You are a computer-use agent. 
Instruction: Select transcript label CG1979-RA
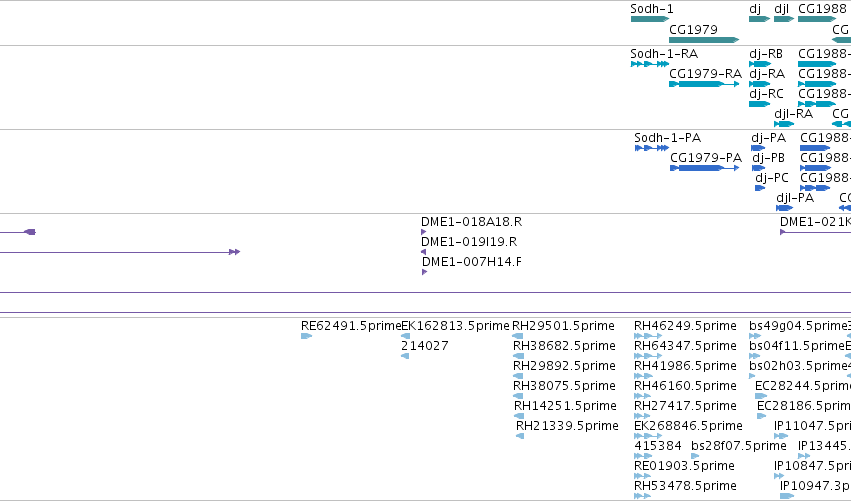pos(705,73)
